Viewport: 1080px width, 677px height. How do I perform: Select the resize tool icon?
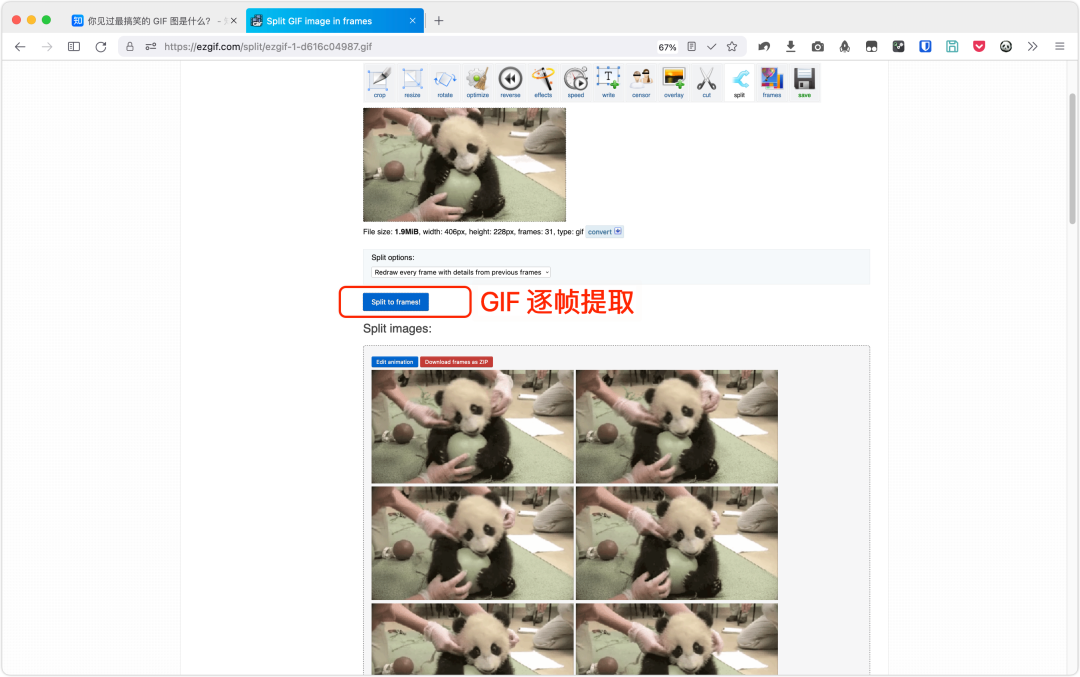point(412,83)
